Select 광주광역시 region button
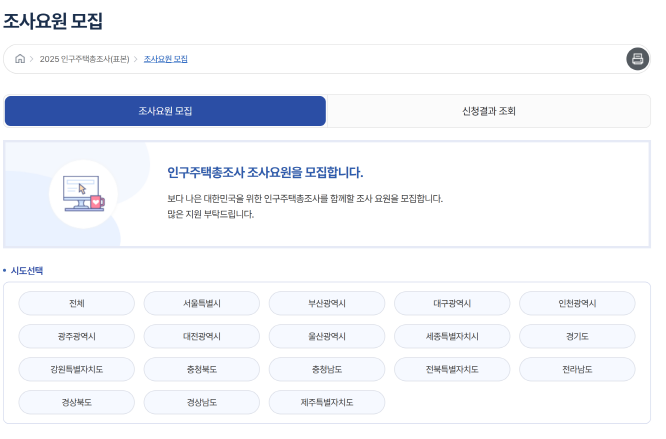This screenshot has width=666, height=439. tap(77, 336)
